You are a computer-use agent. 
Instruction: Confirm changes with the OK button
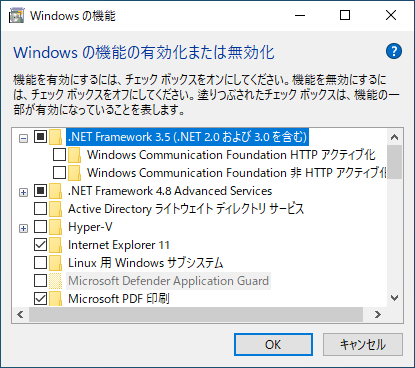coord(273,345)
